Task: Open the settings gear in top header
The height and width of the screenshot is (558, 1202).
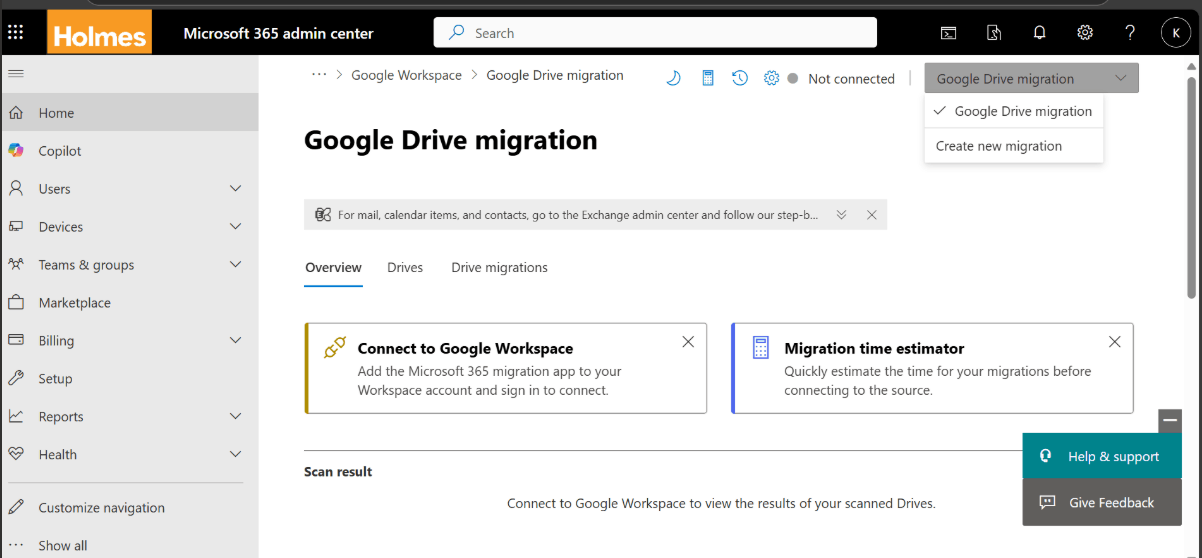Action: point(1085,33)
